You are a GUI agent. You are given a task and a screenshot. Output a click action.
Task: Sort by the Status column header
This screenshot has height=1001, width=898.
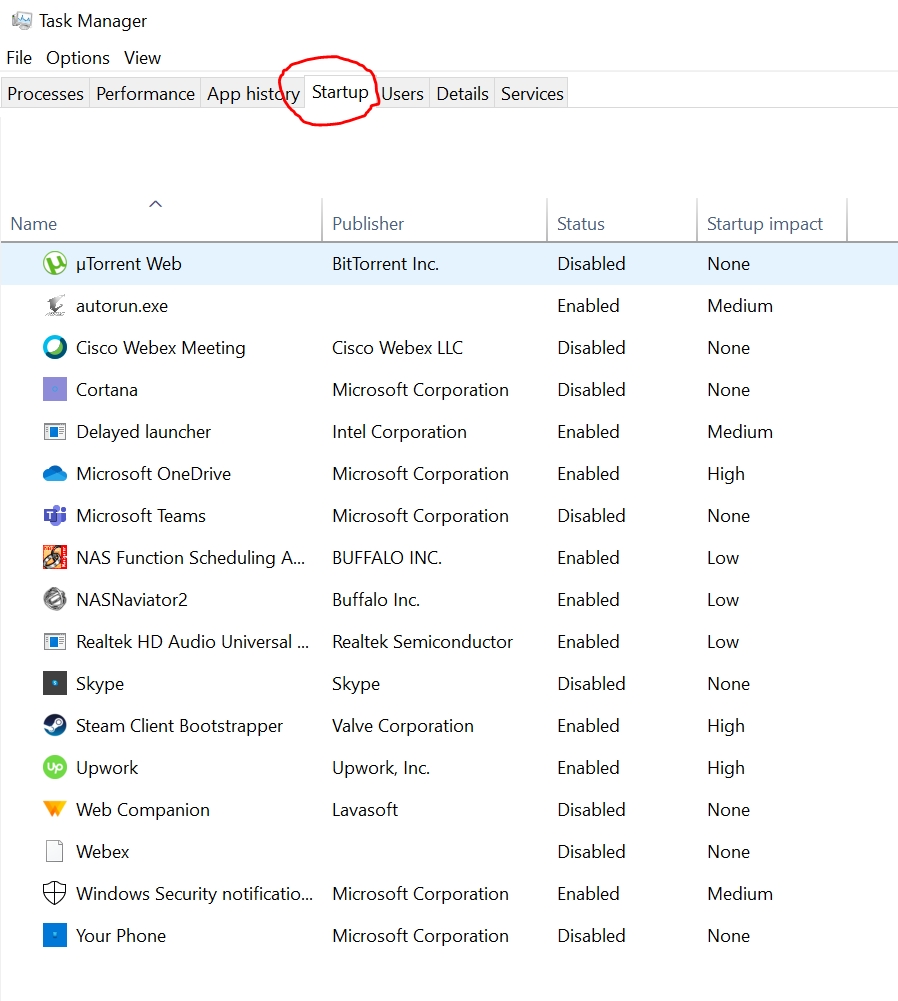tap(581, 224)
